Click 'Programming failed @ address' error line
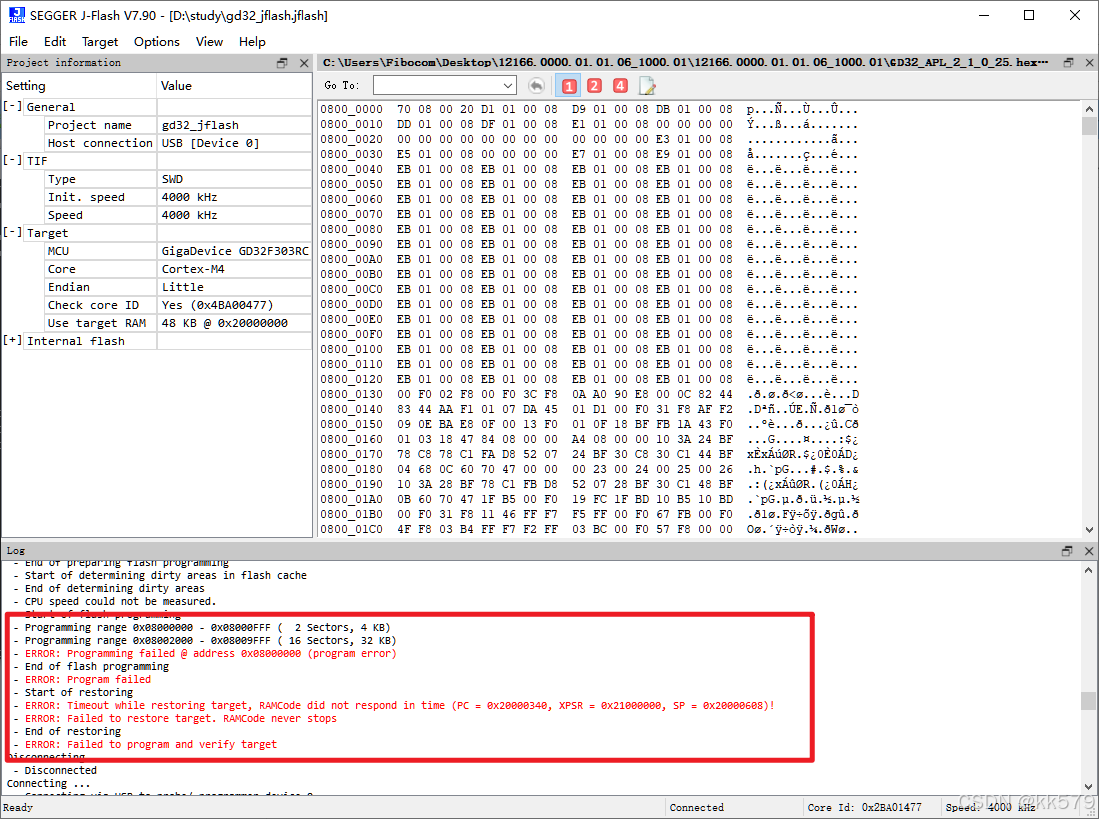Screen dimensions: 1099x819 click(x=210, y=653)
